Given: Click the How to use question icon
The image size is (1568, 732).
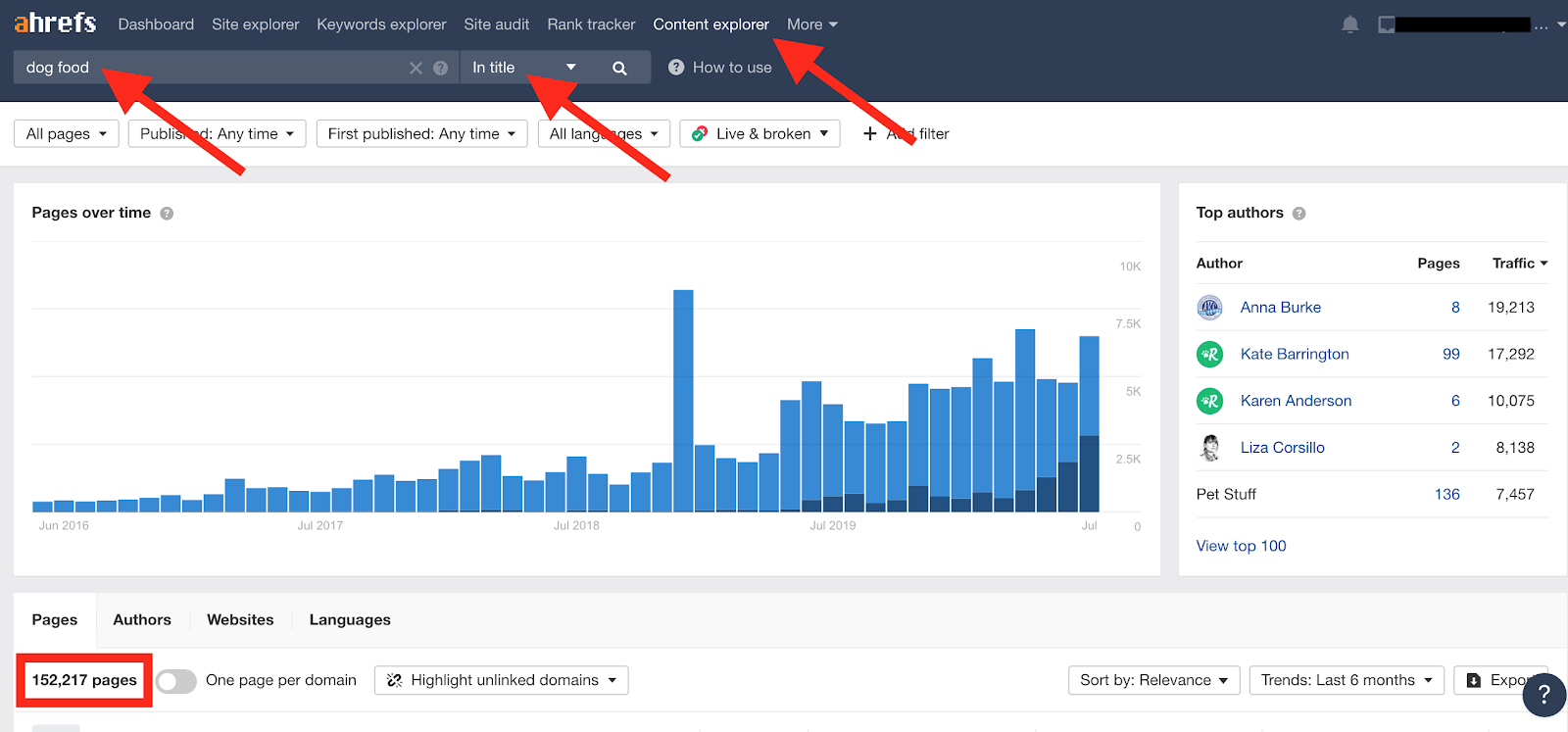Looking at the screenshot, I should (676, 68).
